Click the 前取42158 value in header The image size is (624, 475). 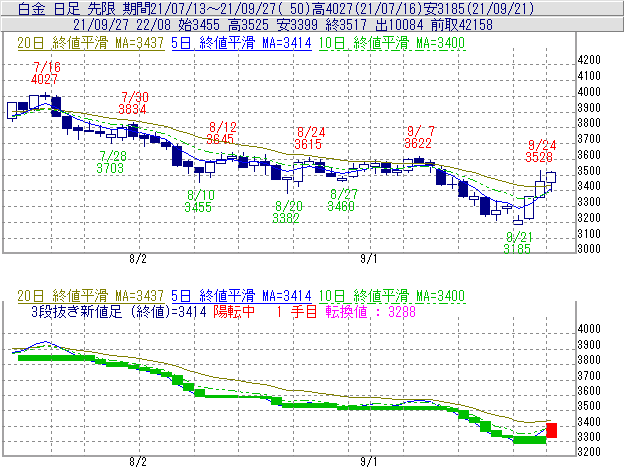(462, 25)
